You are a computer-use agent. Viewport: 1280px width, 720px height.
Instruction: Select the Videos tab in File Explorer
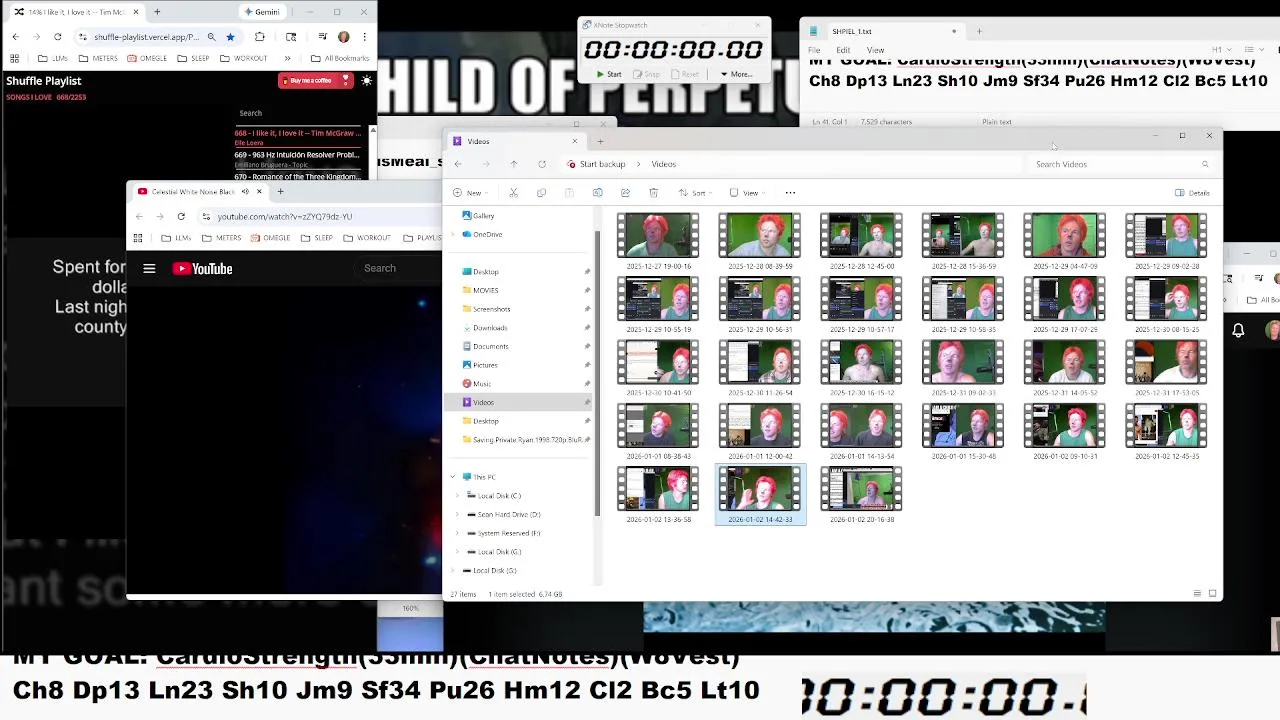[514, 141]
